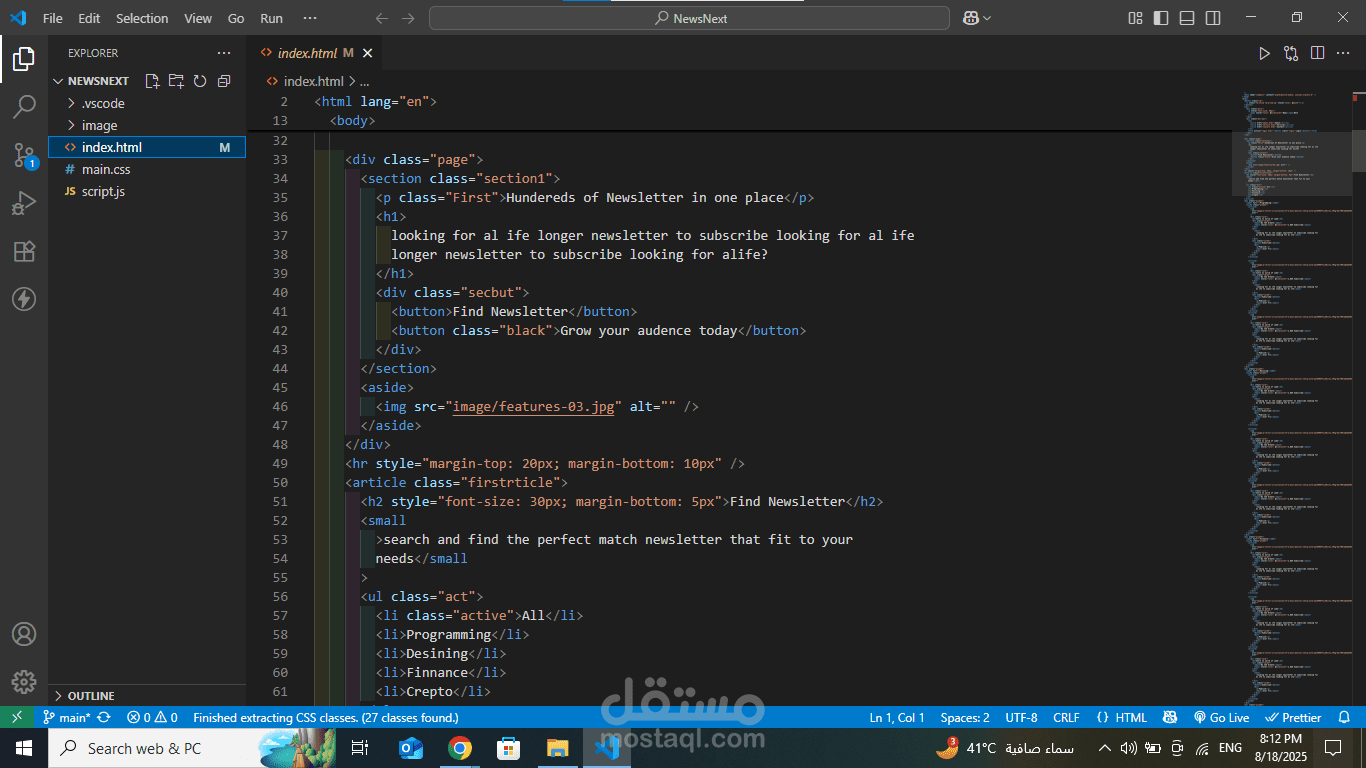This screenshot has width=1366, height=768.
Task: Click the New Folder icon in Explorer
Action: 176,81
